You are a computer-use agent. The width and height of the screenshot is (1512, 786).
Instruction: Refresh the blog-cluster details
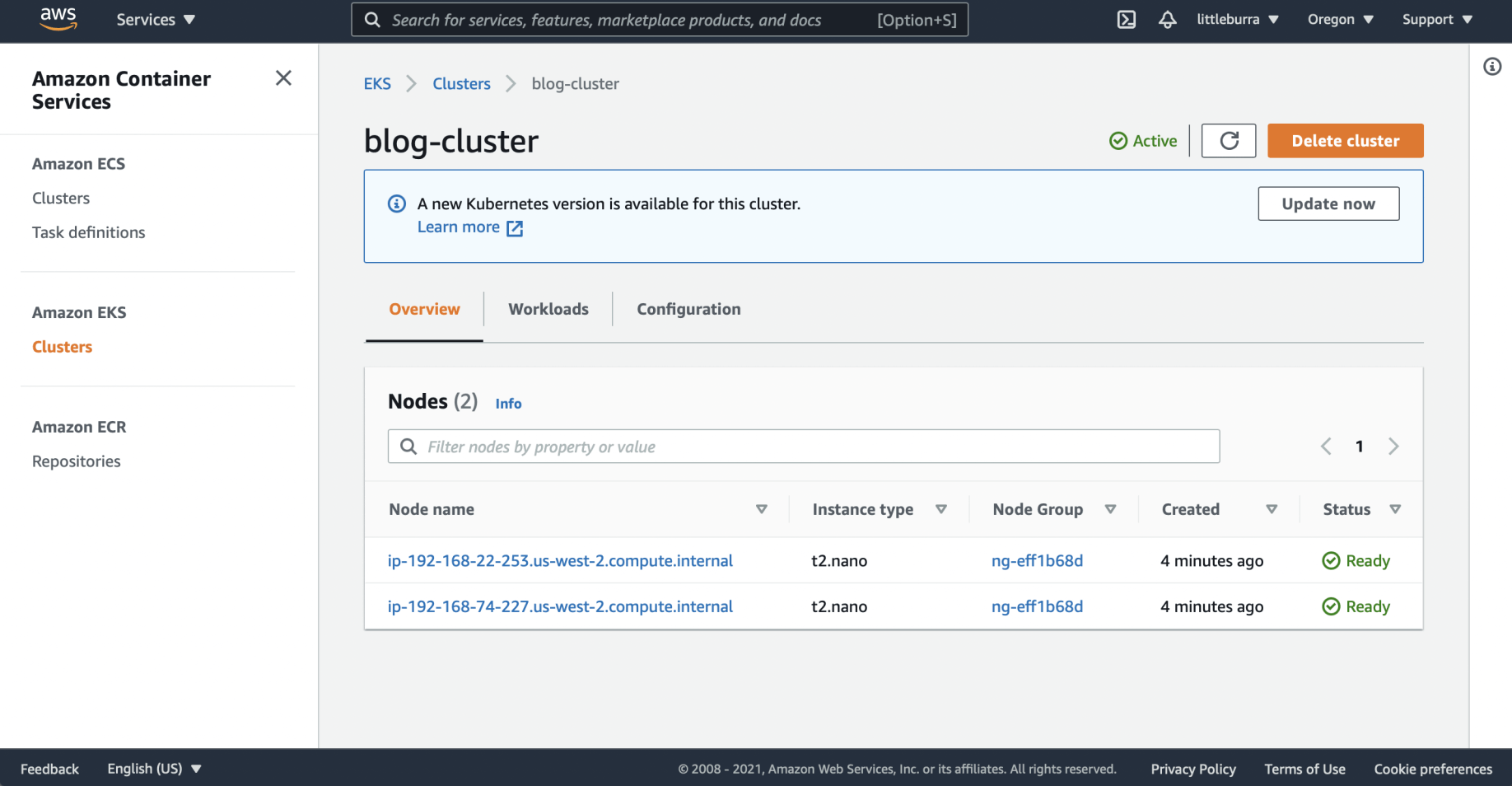tap(1228, 141)
